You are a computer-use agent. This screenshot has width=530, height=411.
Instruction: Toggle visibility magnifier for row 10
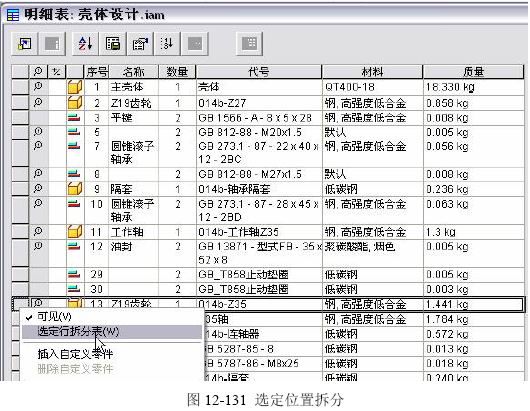38,203
